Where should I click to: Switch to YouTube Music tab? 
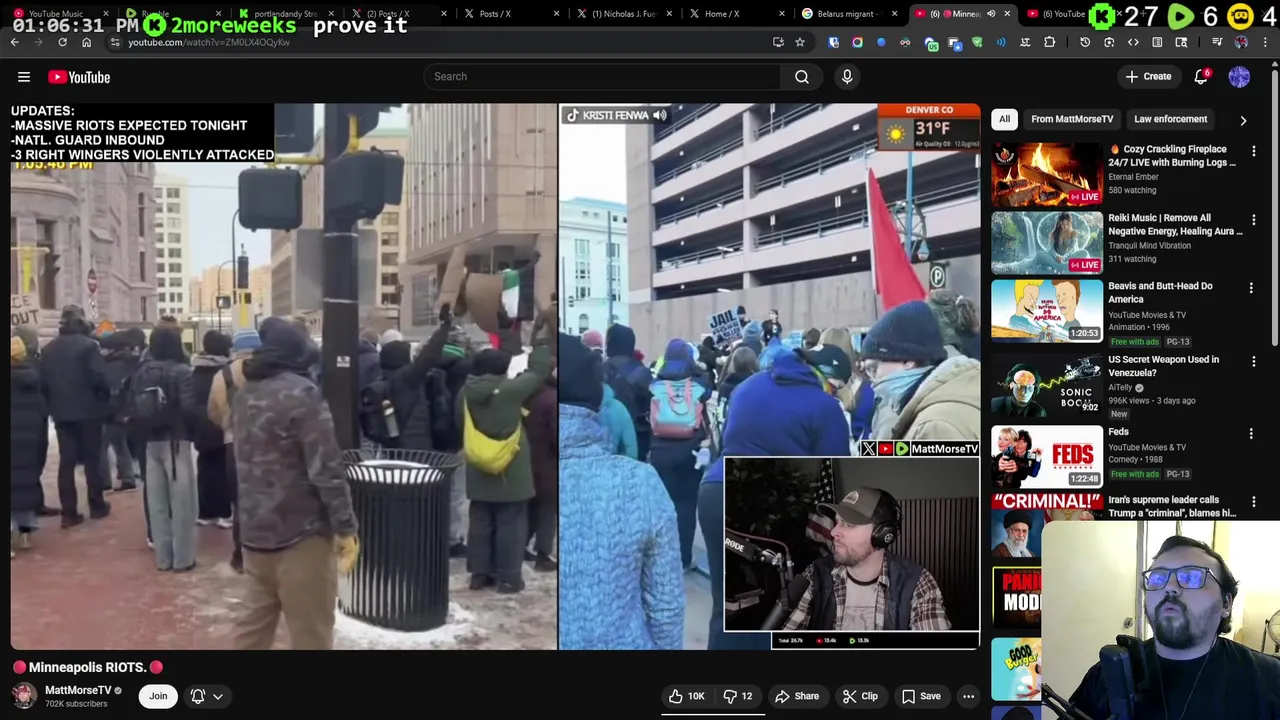pyautogui.click(x=57, y=14)
